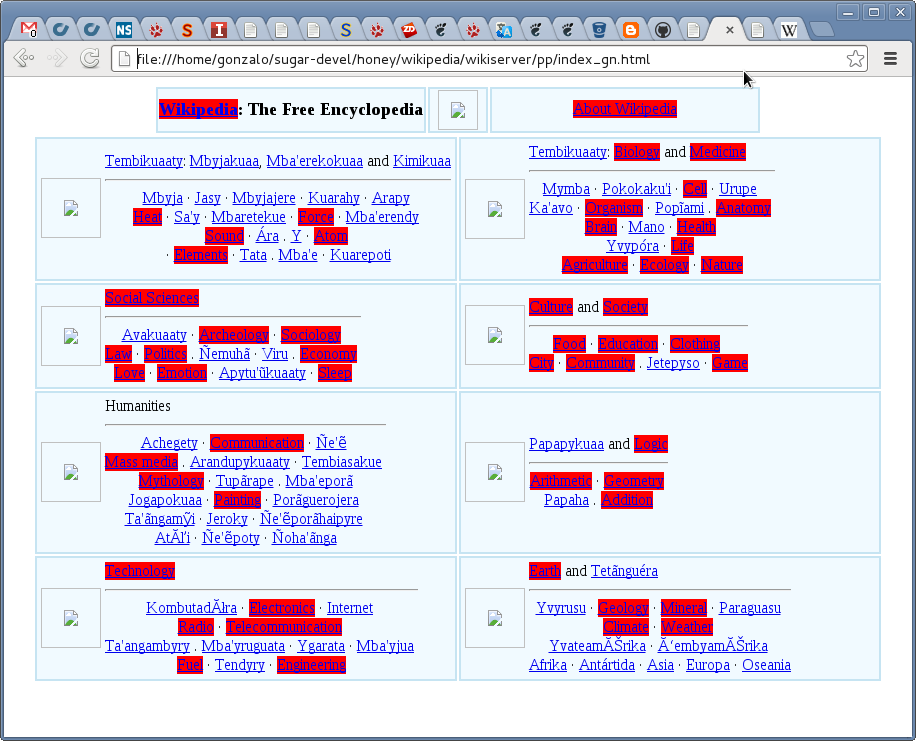Open the Pokokaku'i link

click(636, 189)
